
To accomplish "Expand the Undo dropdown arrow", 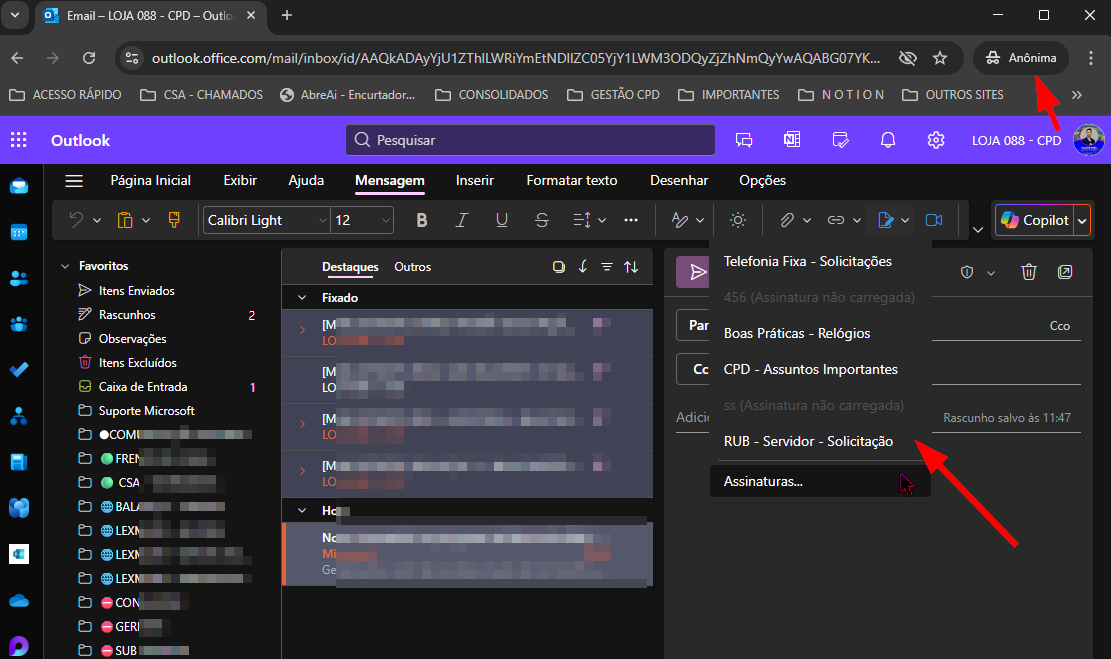I will pos(97,220).
